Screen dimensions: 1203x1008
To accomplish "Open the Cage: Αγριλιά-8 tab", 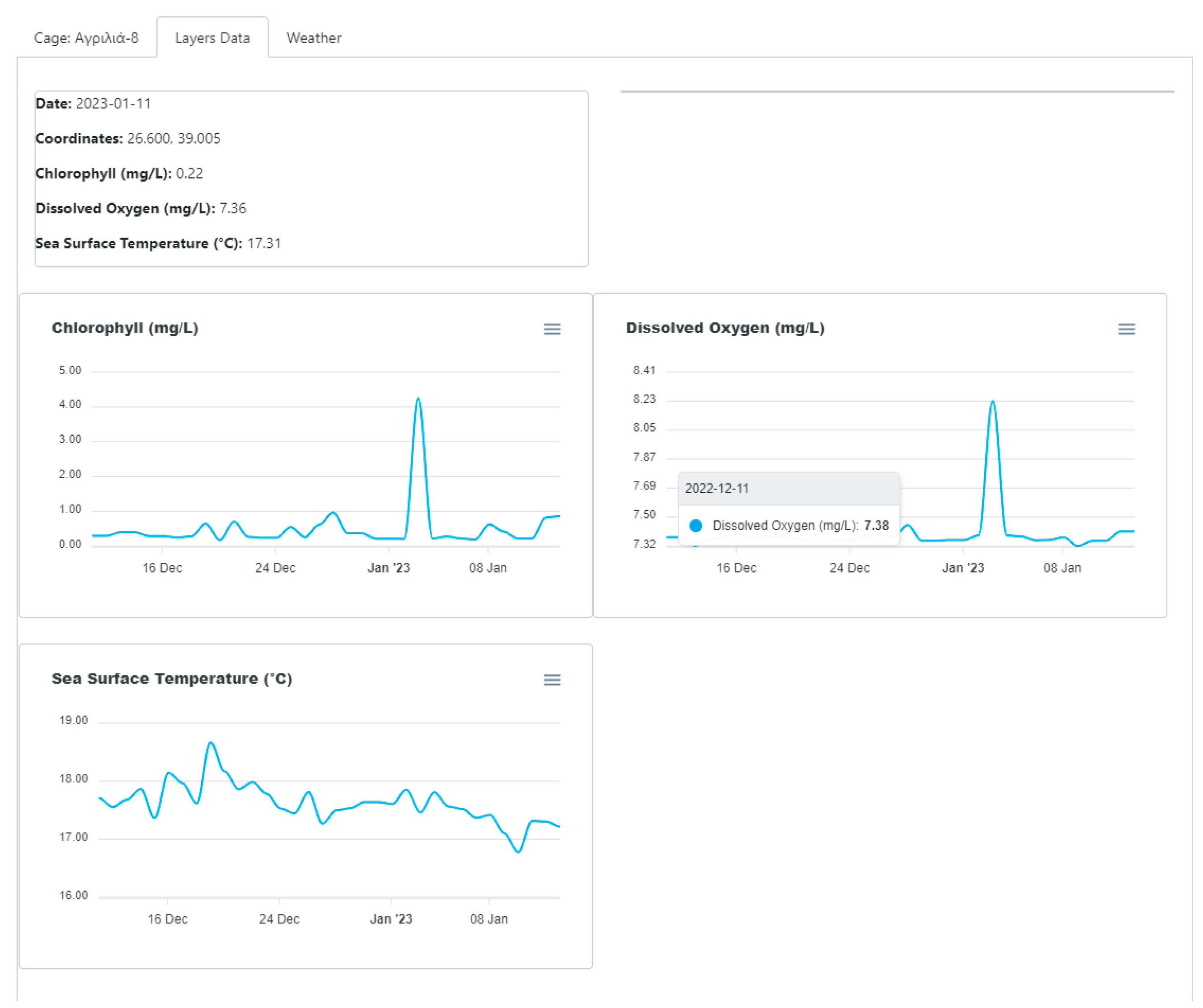I will pos(86,38).
